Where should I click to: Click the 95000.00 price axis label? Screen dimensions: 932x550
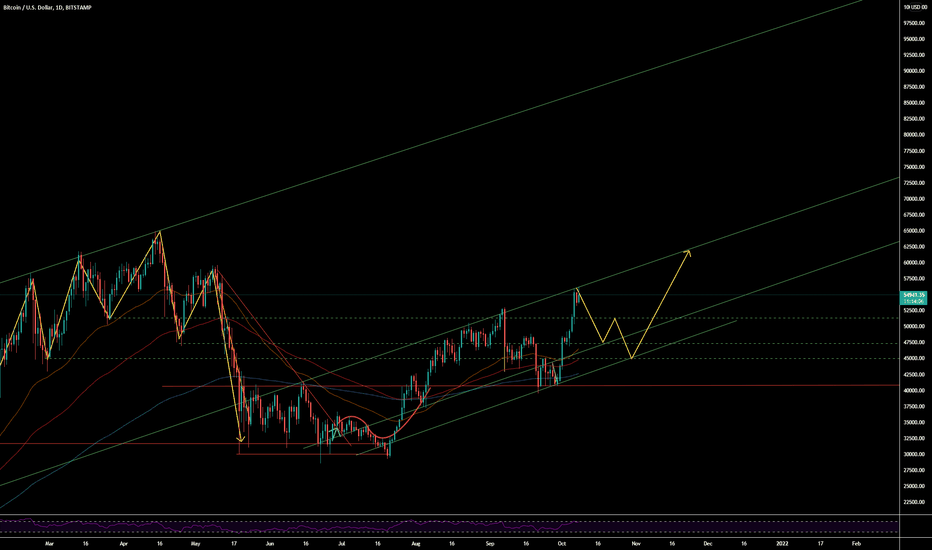pyautogui.click(x=914, y=39)
